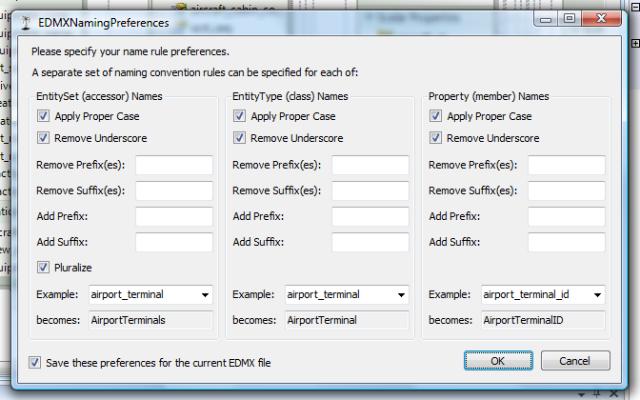Open EntityType Example dropdown

click(401, 295)
